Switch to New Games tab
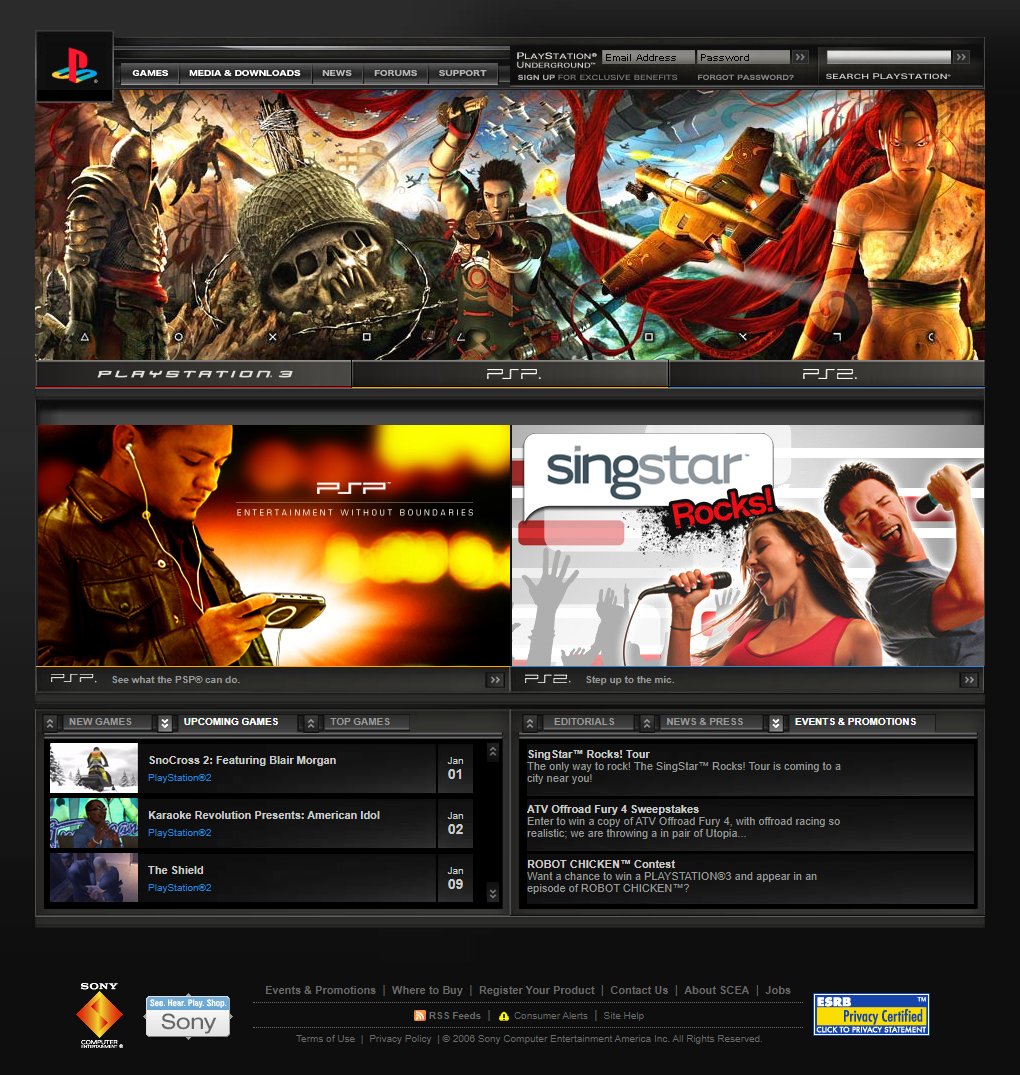Image resolution: width=1020 pixels, height=1075 pixels. (100, 722)
